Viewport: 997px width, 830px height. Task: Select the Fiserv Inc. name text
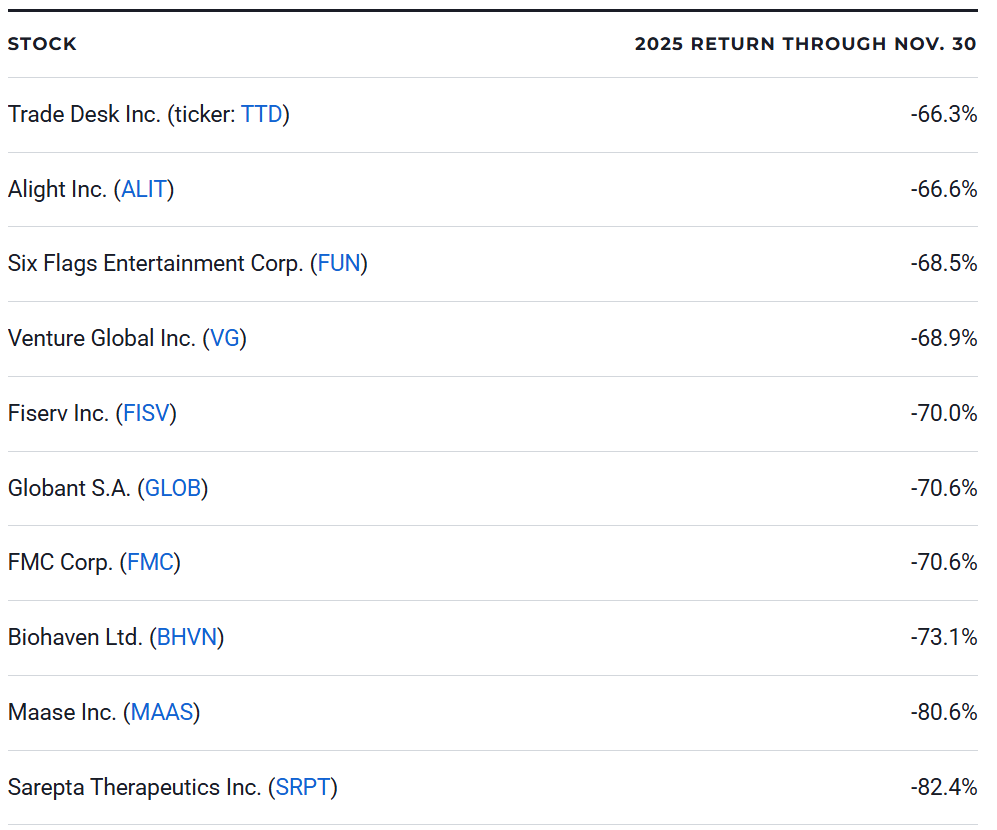pos(58,413)
